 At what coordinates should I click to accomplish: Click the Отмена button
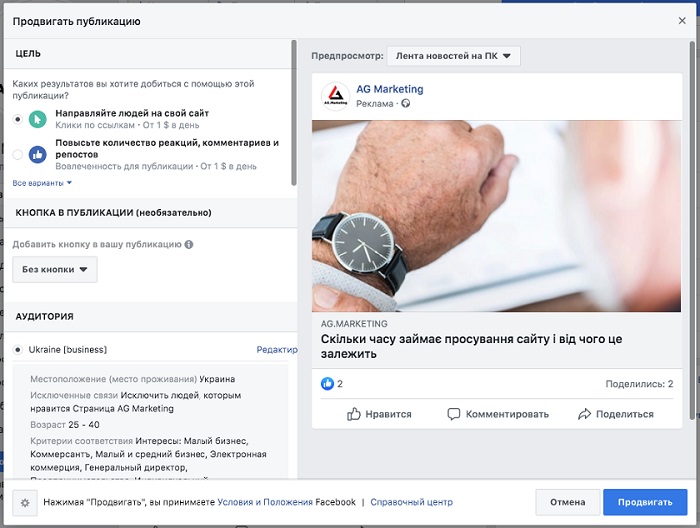pyautogui.click(x=567, y=502)
